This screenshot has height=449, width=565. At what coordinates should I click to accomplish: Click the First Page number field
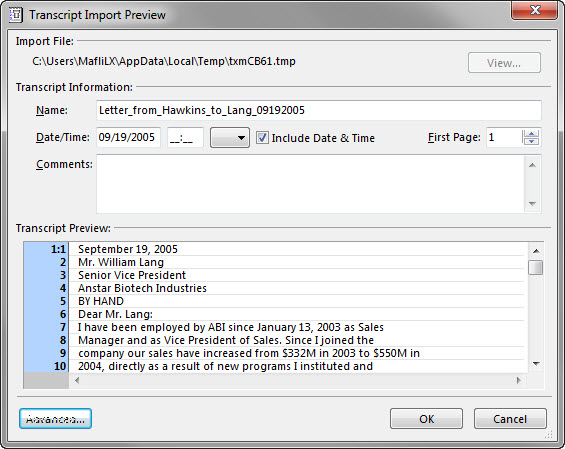pyautogui.click(x=504, y=137)
